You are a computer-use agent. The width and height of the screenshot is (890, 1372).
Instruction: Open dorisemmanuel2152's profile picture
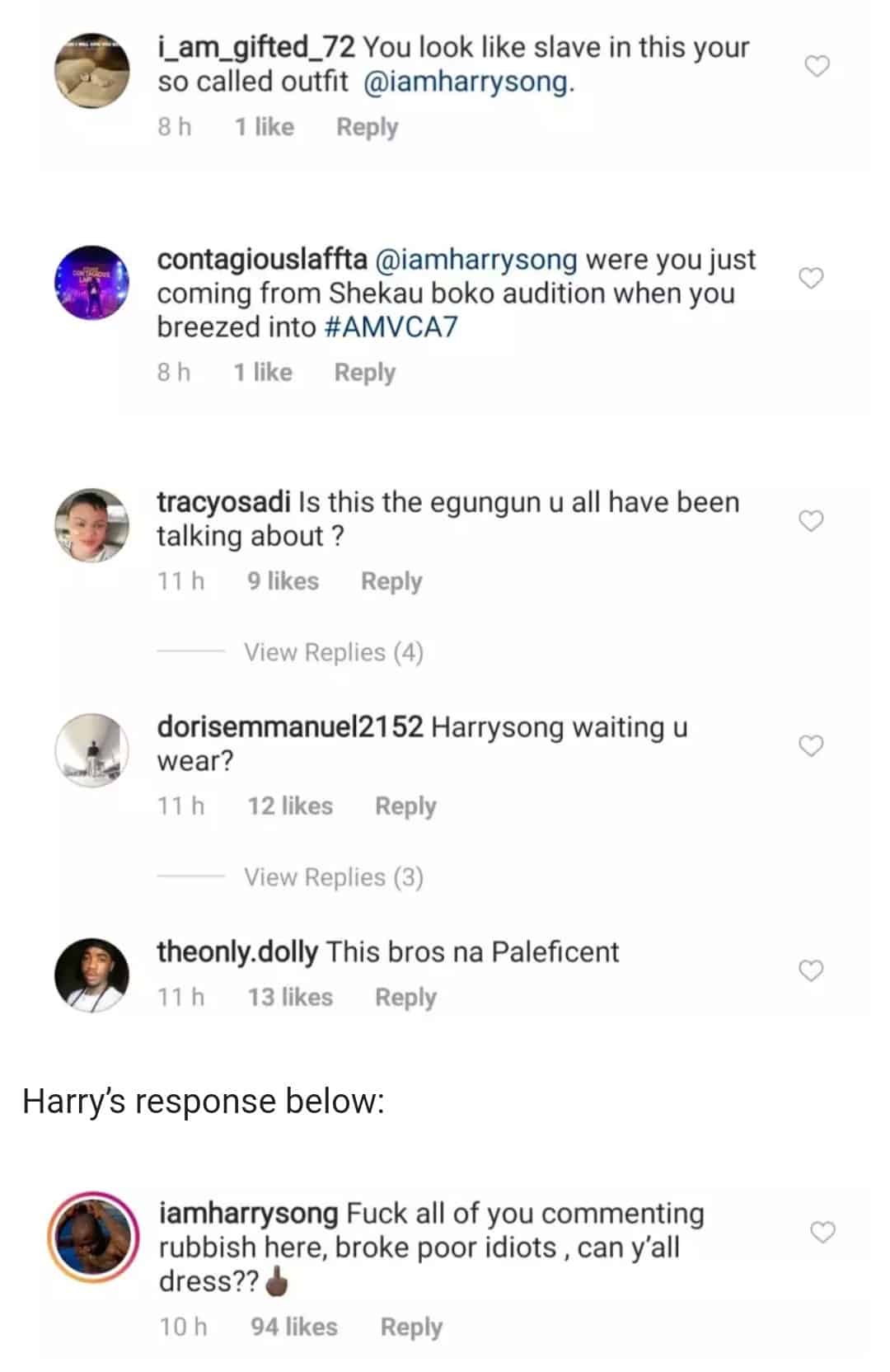91,750
